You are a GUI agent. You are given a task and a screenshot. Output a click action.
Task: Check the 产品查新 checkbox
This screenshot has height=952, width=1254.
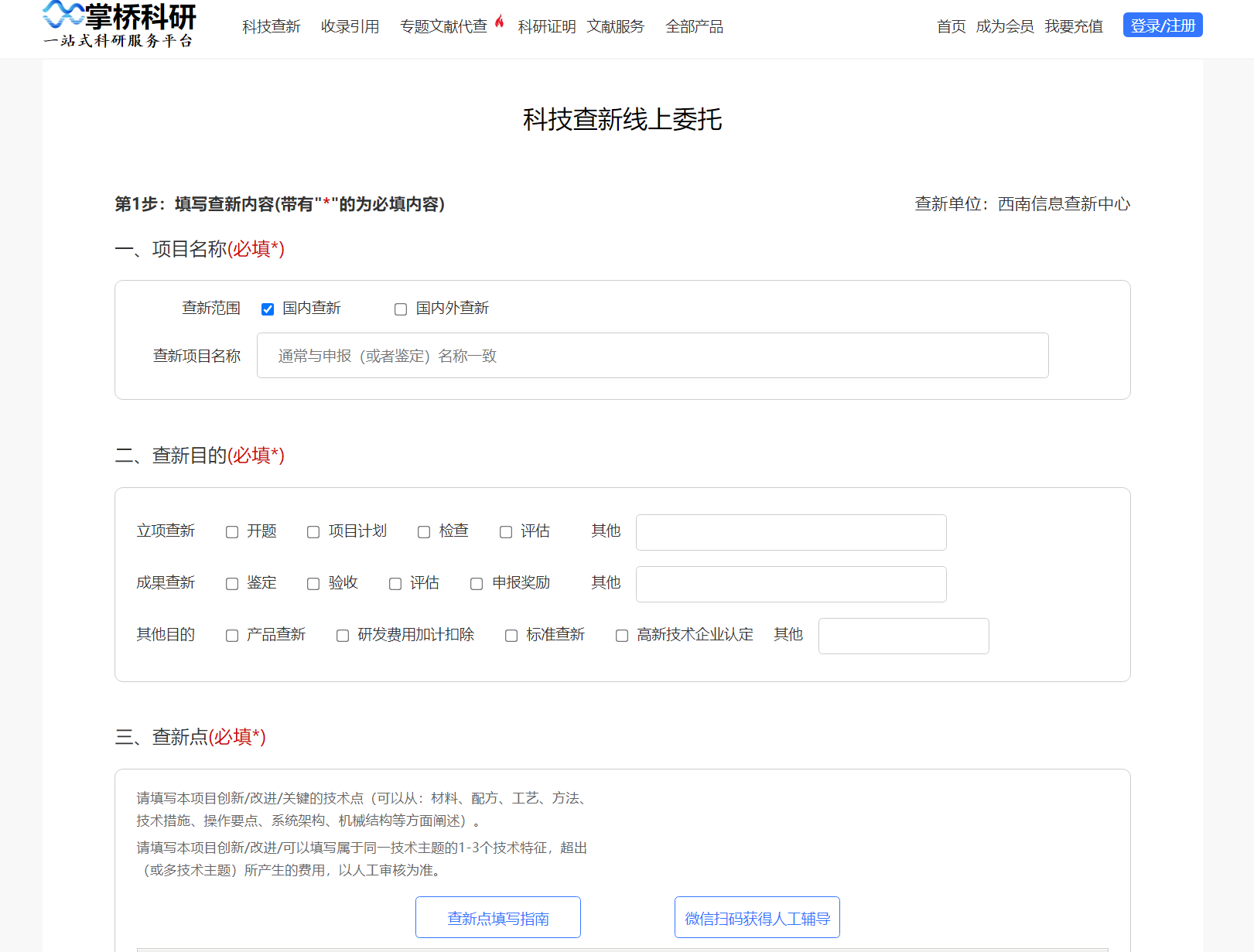click(x=232, y=636)
